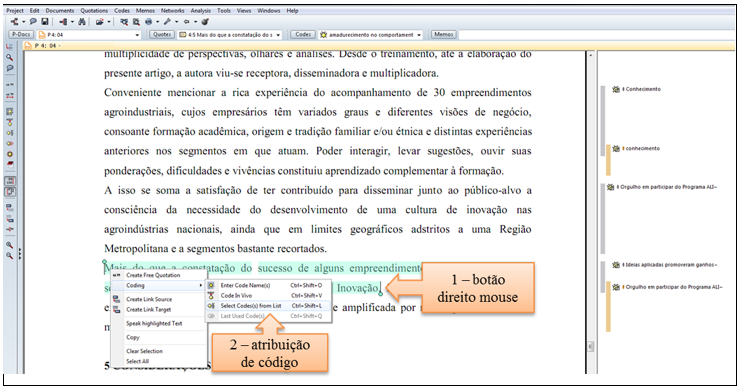Viewport: 743px width, 390px height.
Task: Click the Save floppy disk icon
Action: click(x=45, y=22)
